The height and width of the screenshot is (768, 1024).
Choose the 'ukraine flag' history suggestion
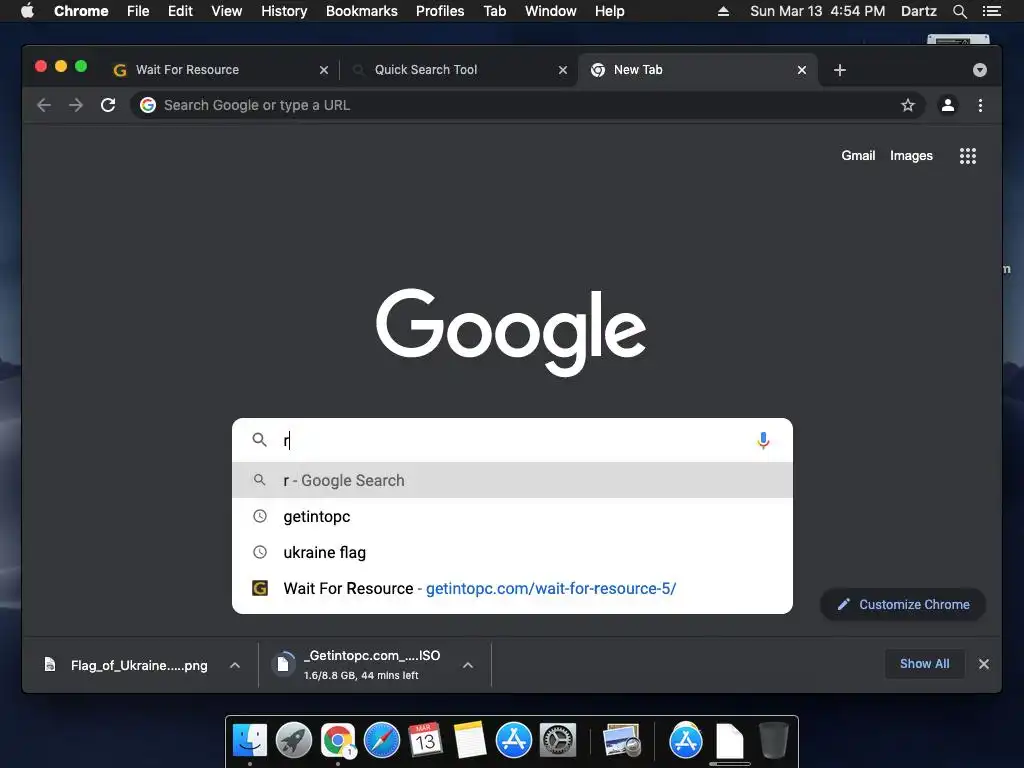point(512,552)
